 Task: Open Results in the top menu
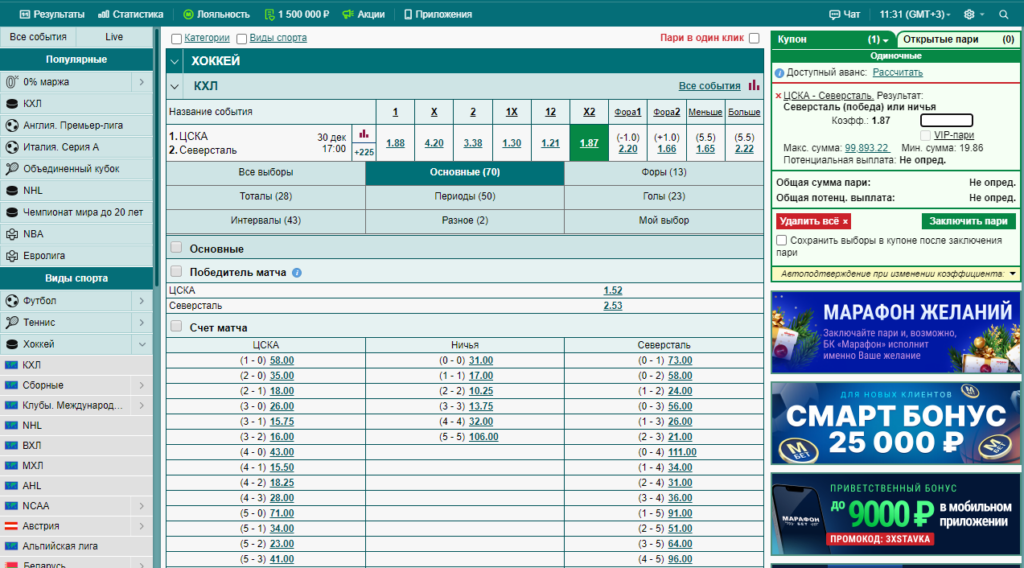[x=52, y=14]
